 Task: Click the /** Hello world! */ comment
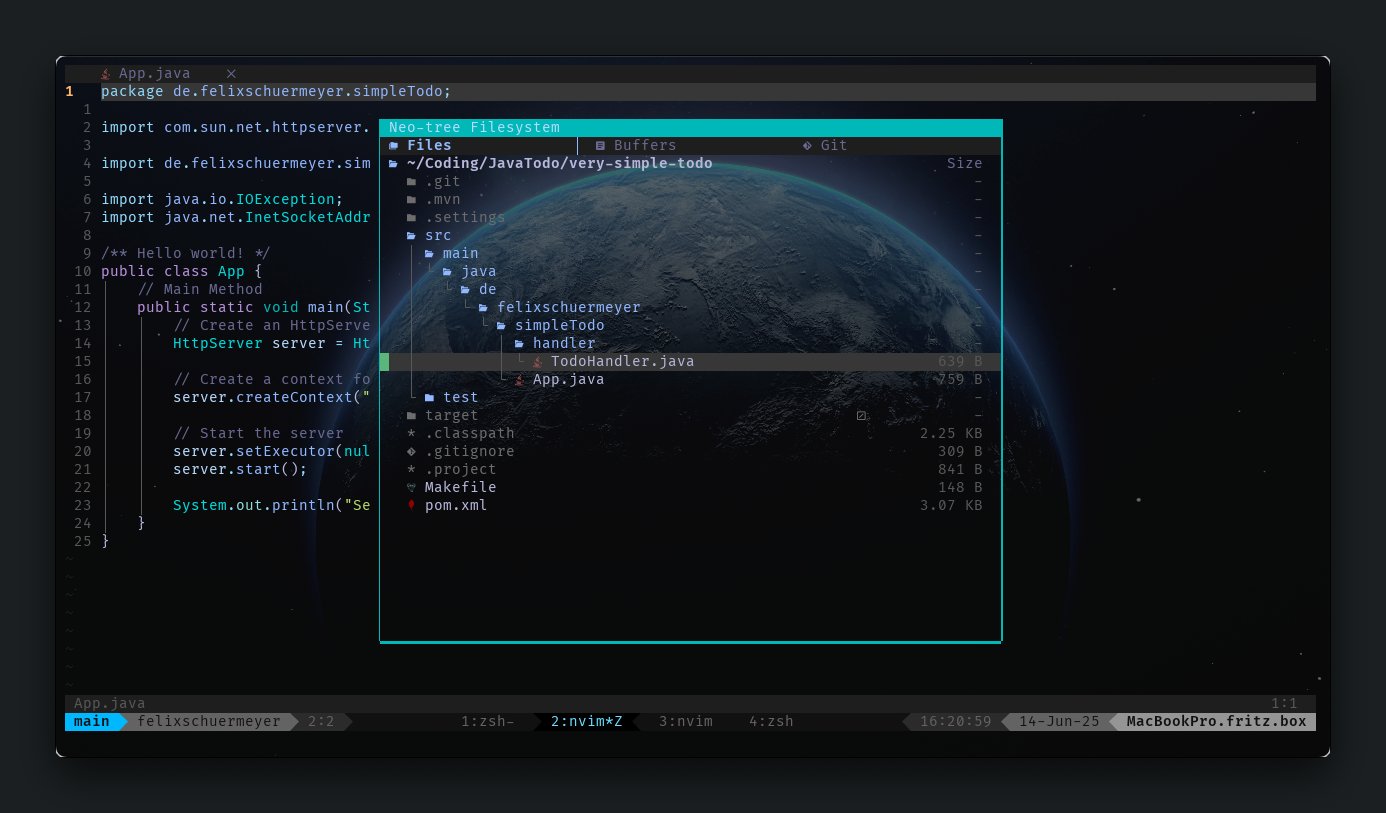[186, 253]
